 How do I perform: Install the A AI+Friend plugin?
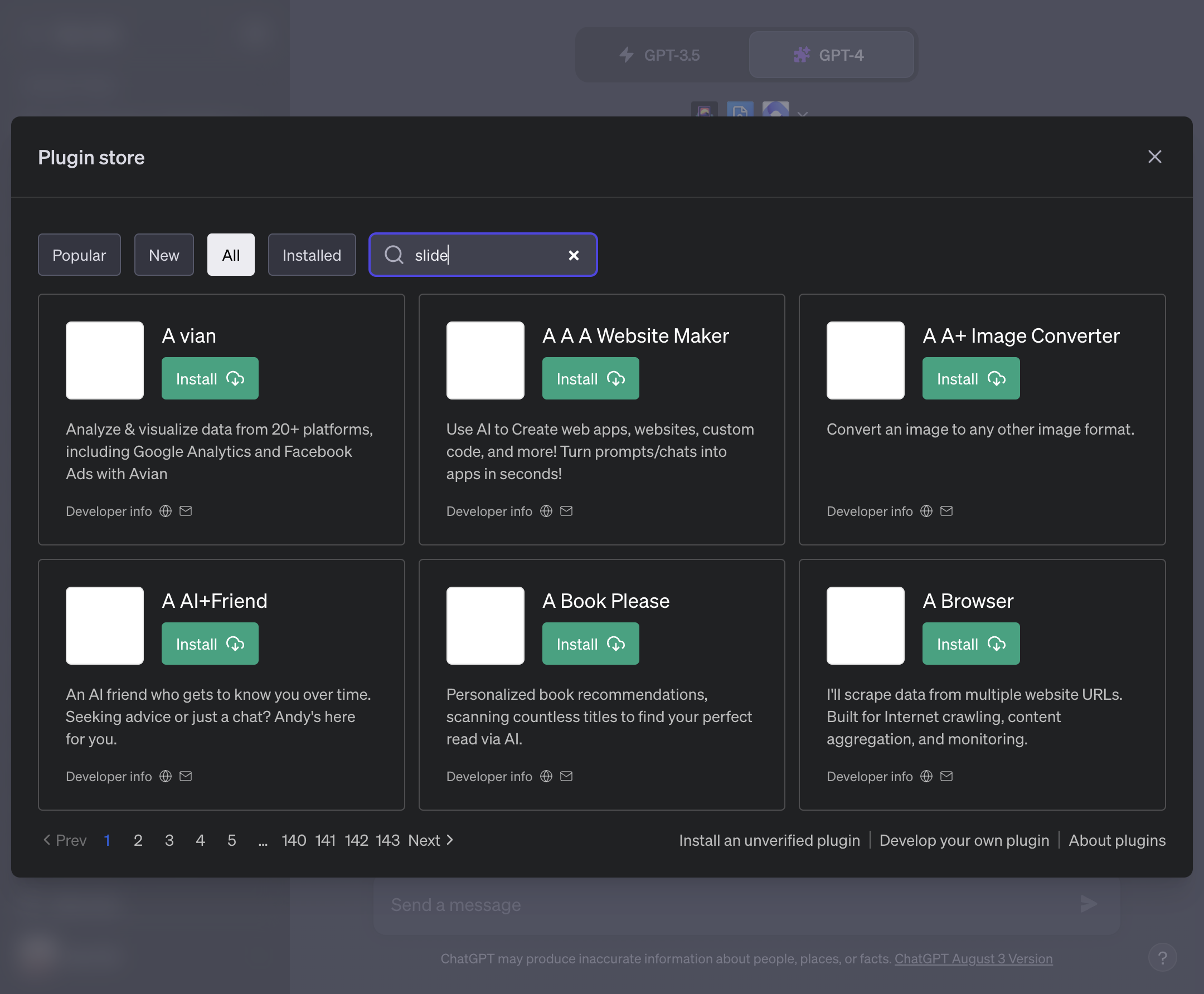pyautogui.click(x=210, y=644)
